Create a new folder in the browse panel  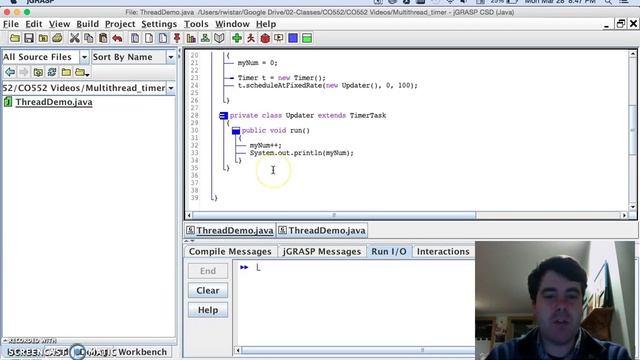click(66, 72)
